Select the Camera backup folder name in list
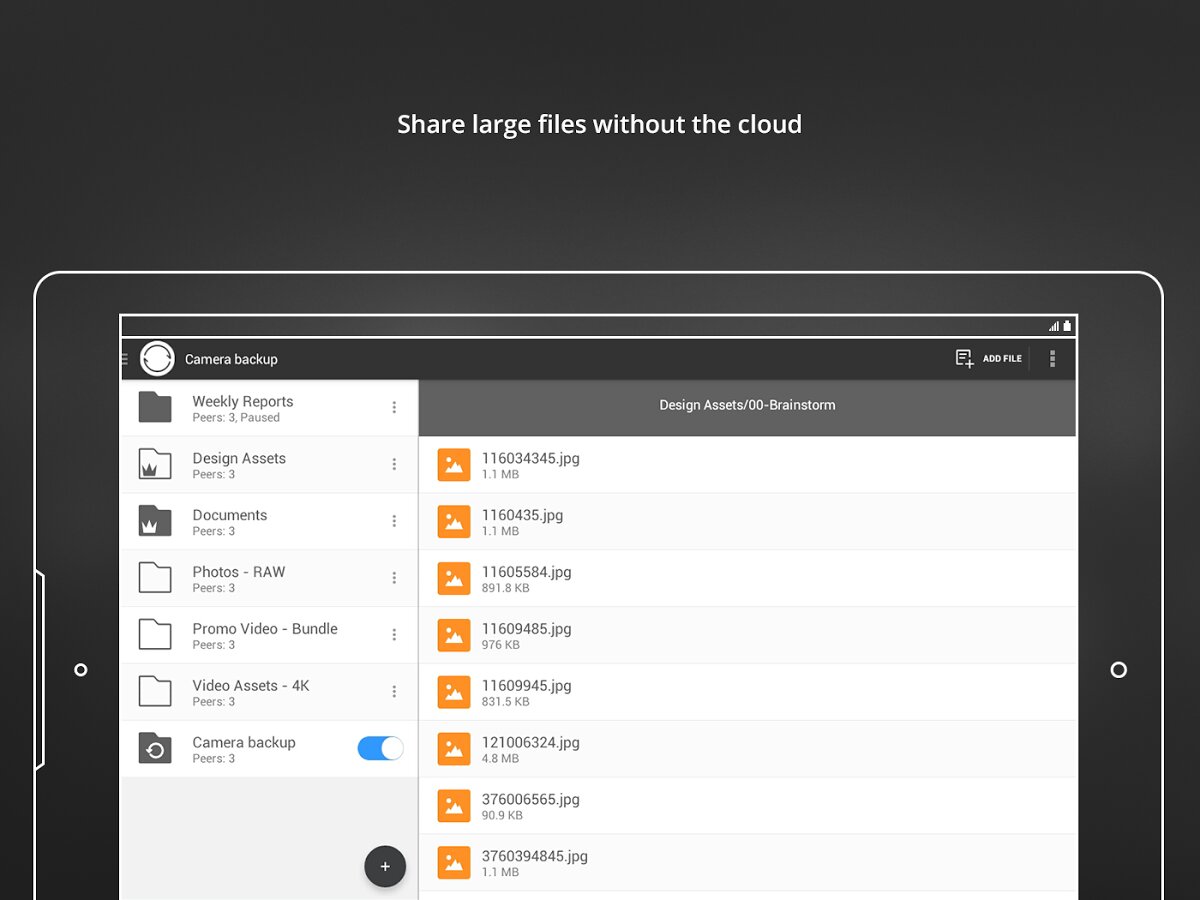The image size is (1200, 900). click(x=244, y=742)
